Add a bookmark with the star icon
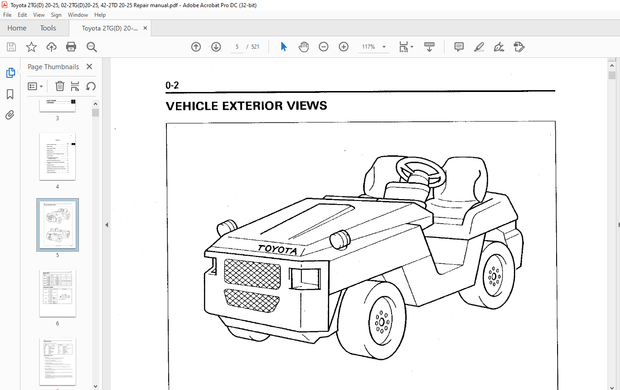Screen dimensions: 620x390 click(31, 47)
